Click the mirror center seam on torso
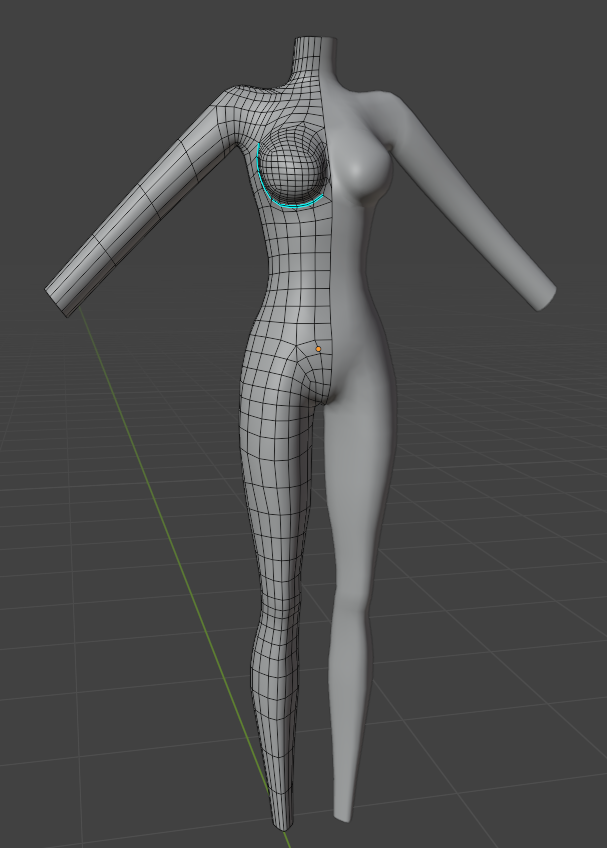The width and height of the screenshot is (607, 848). click(x=329, y=250)
